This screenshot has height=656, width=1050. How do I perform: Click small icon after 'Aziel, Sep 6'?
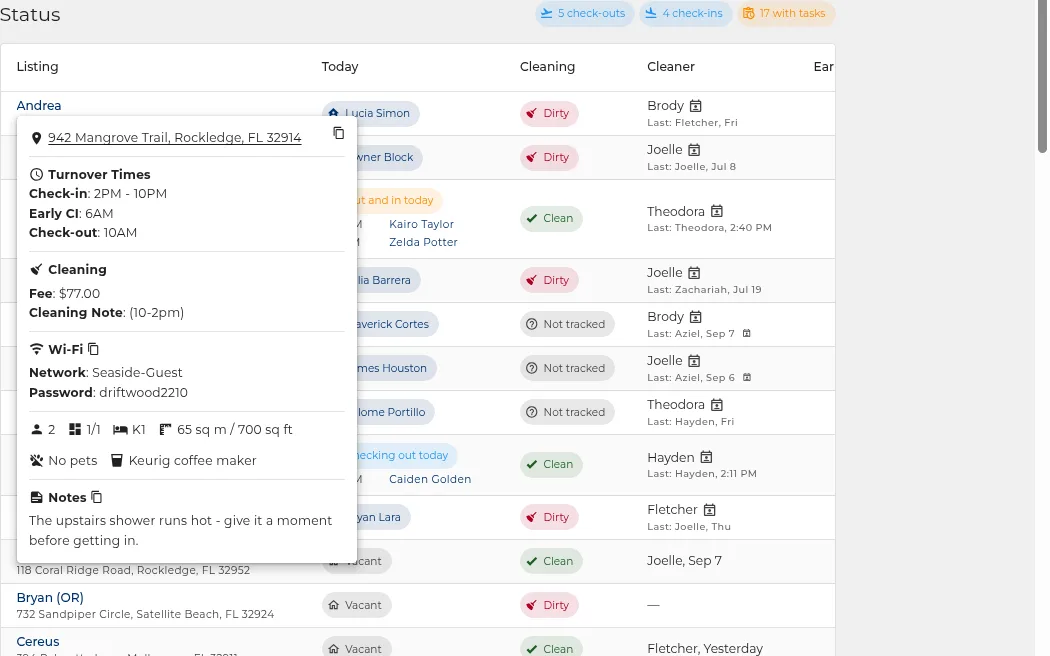tap(747, 378)
